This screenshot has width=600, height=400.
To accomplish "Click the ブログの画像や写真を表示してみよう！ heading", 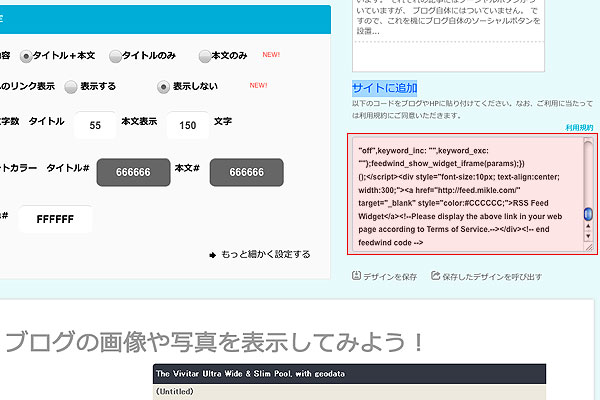I will [x=215, y=342].
